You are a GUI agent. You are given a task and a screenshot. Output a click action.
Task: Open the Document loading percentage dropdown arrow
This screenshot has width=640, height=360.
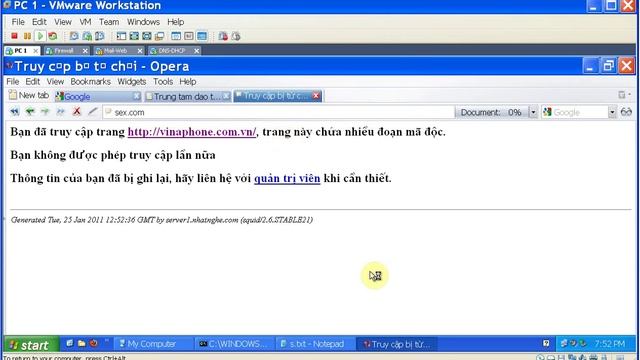pos(533,112)
